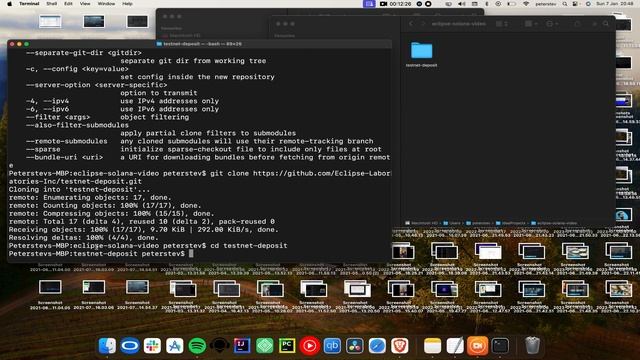Click the first desktop thumbnail at top-left

50,21
